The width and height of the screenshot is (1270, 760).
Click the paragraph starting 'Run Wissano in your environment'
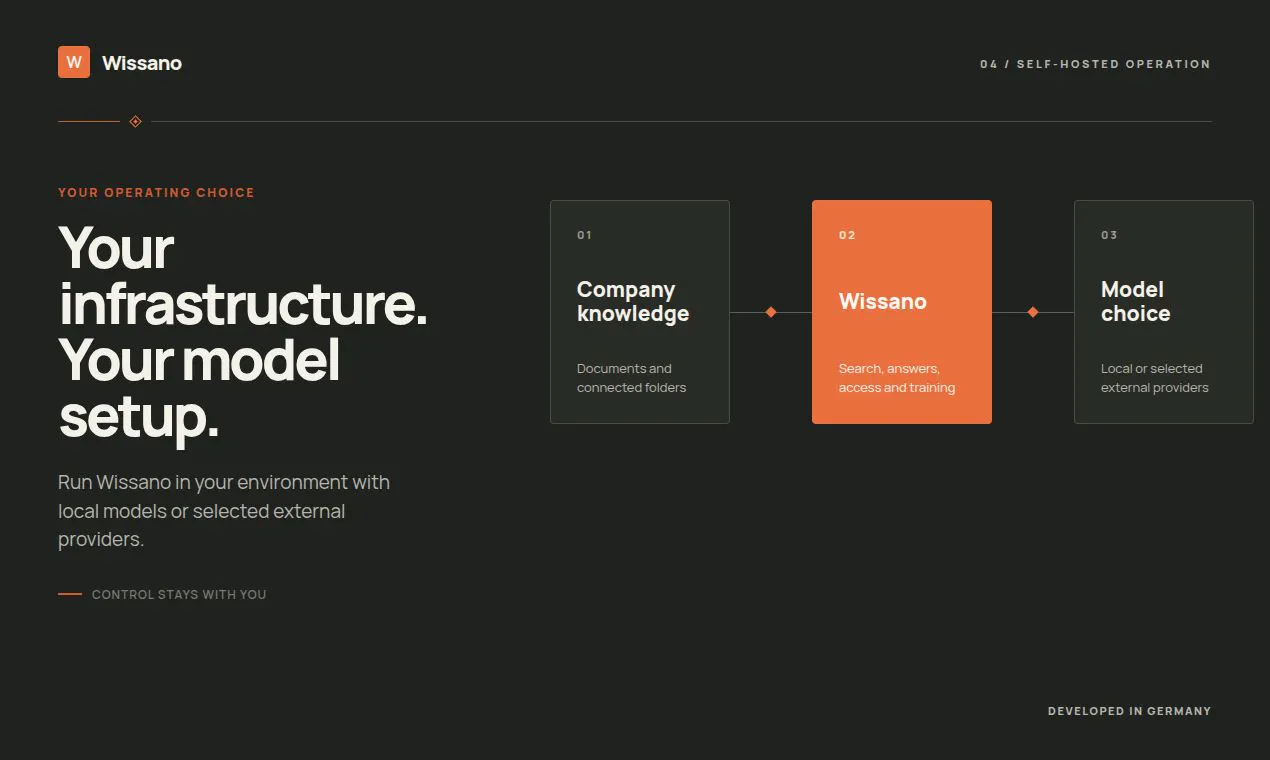[x=224, y=510]
